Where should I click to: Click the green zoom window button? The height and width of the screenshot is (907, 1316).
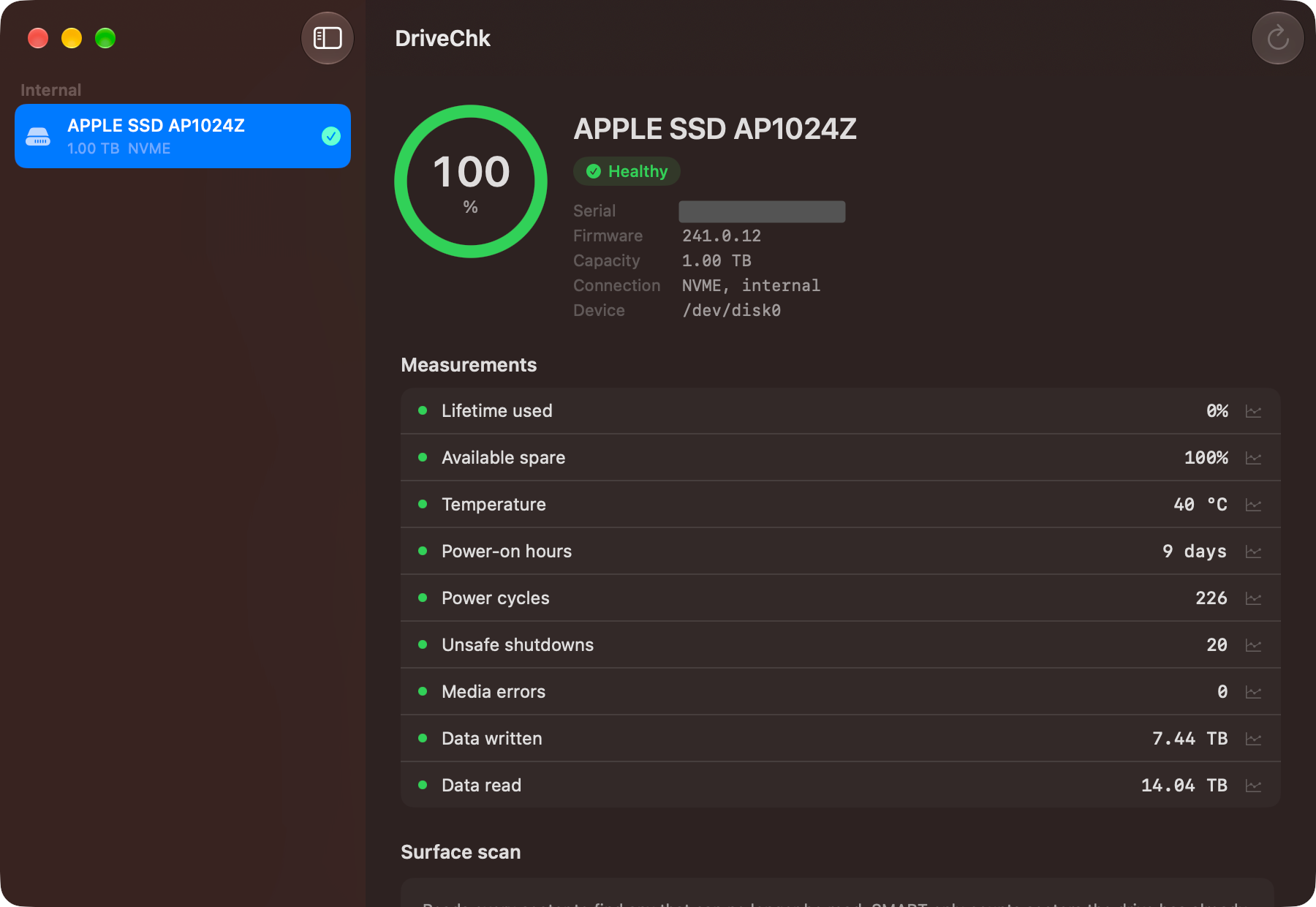pos(105,38)
